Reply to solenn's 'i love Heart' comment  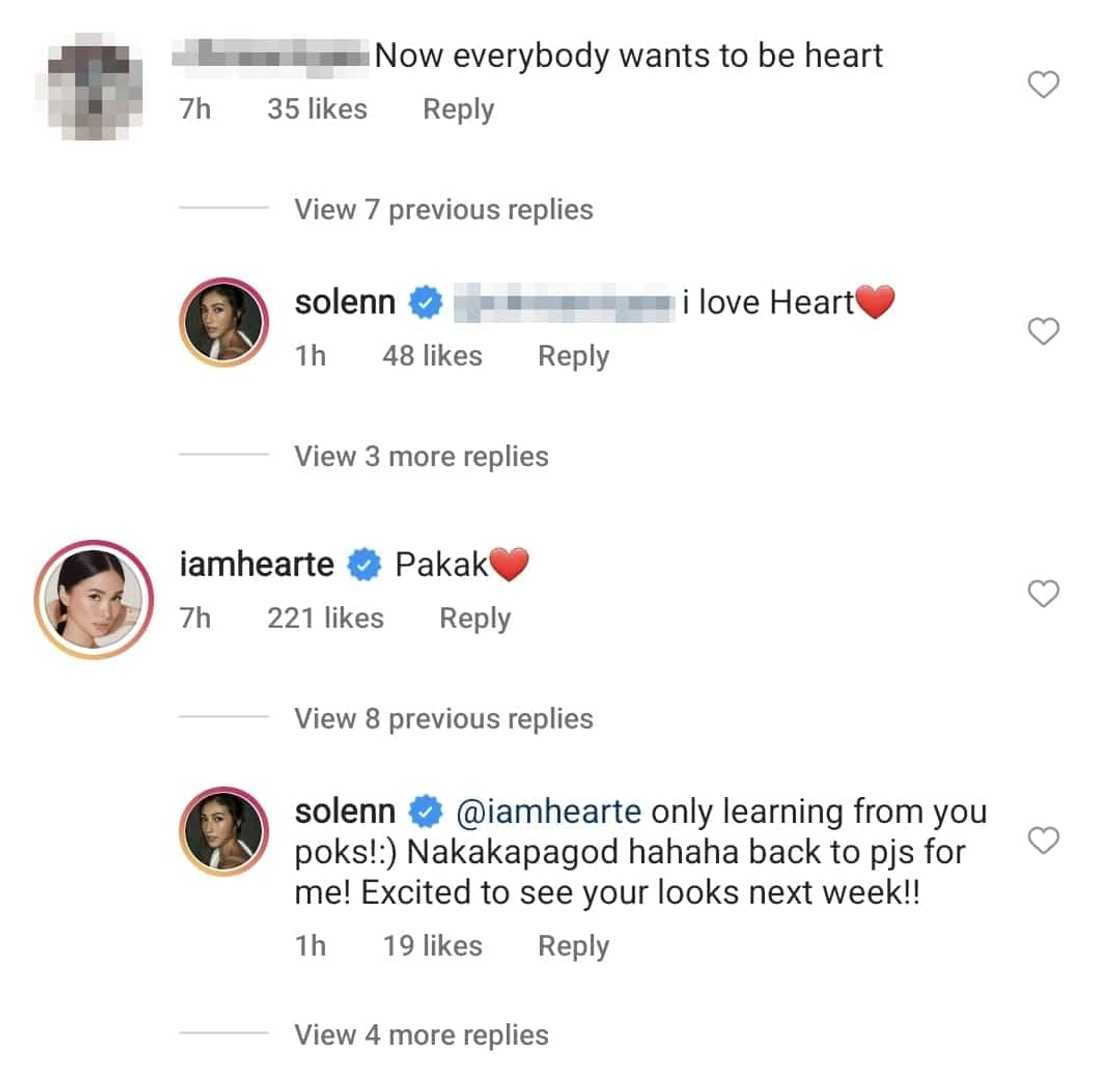tap(573, 356)
